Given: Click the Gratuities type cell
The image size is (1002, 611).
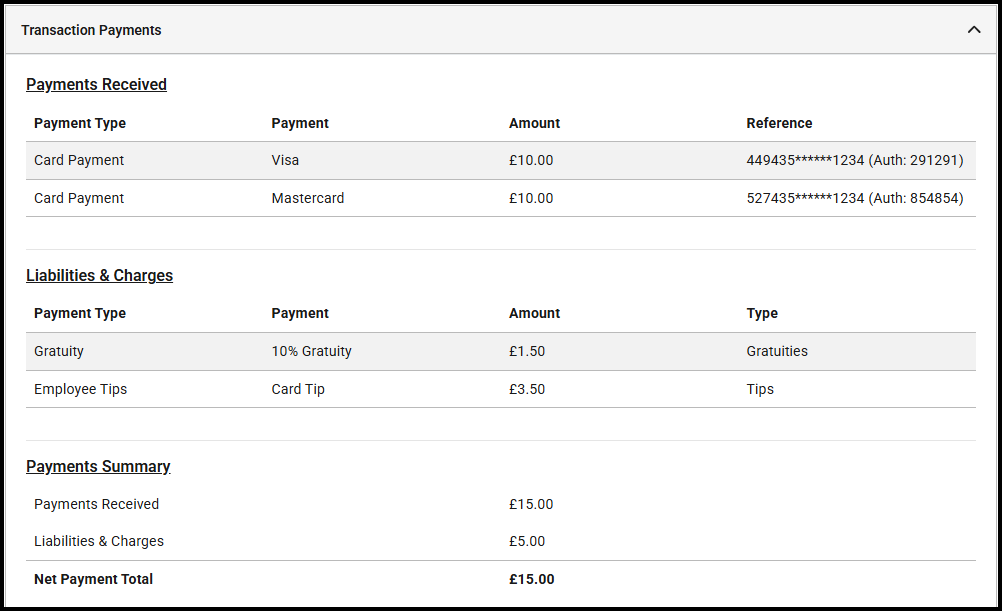Looking at the screenshot, I should coord(777,351).
